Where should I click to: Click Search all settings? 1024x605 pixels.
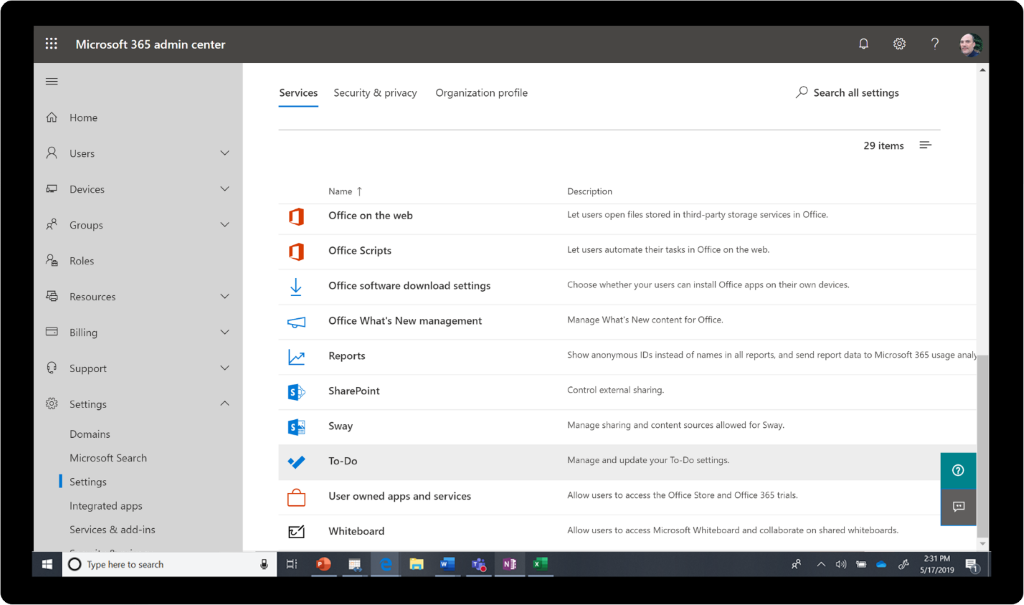point(847,92)
